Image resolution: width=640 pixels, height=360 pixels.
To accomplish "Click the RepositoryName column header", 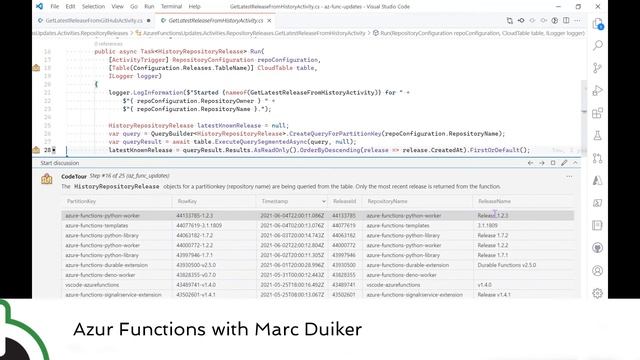I will click(x=387, y=201).
